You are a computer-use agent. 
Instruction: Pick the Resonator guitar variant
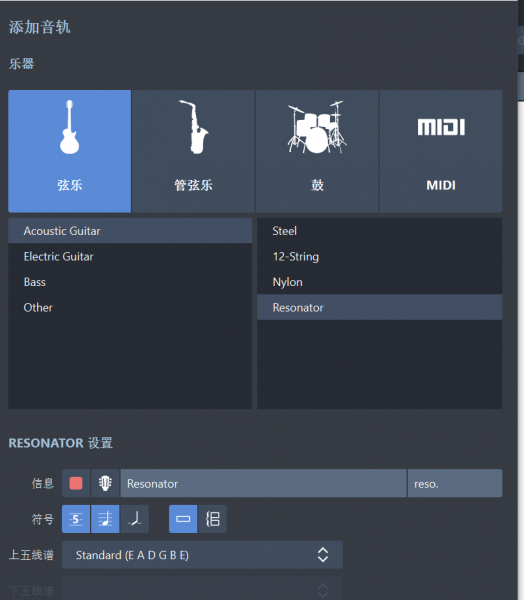380,307
